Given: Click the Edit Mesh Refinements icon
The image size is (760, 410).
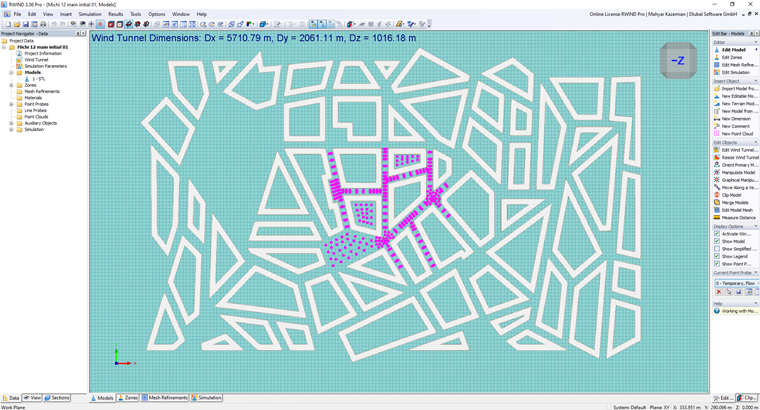Looking at the screenshot, I should tap(717, 65).
